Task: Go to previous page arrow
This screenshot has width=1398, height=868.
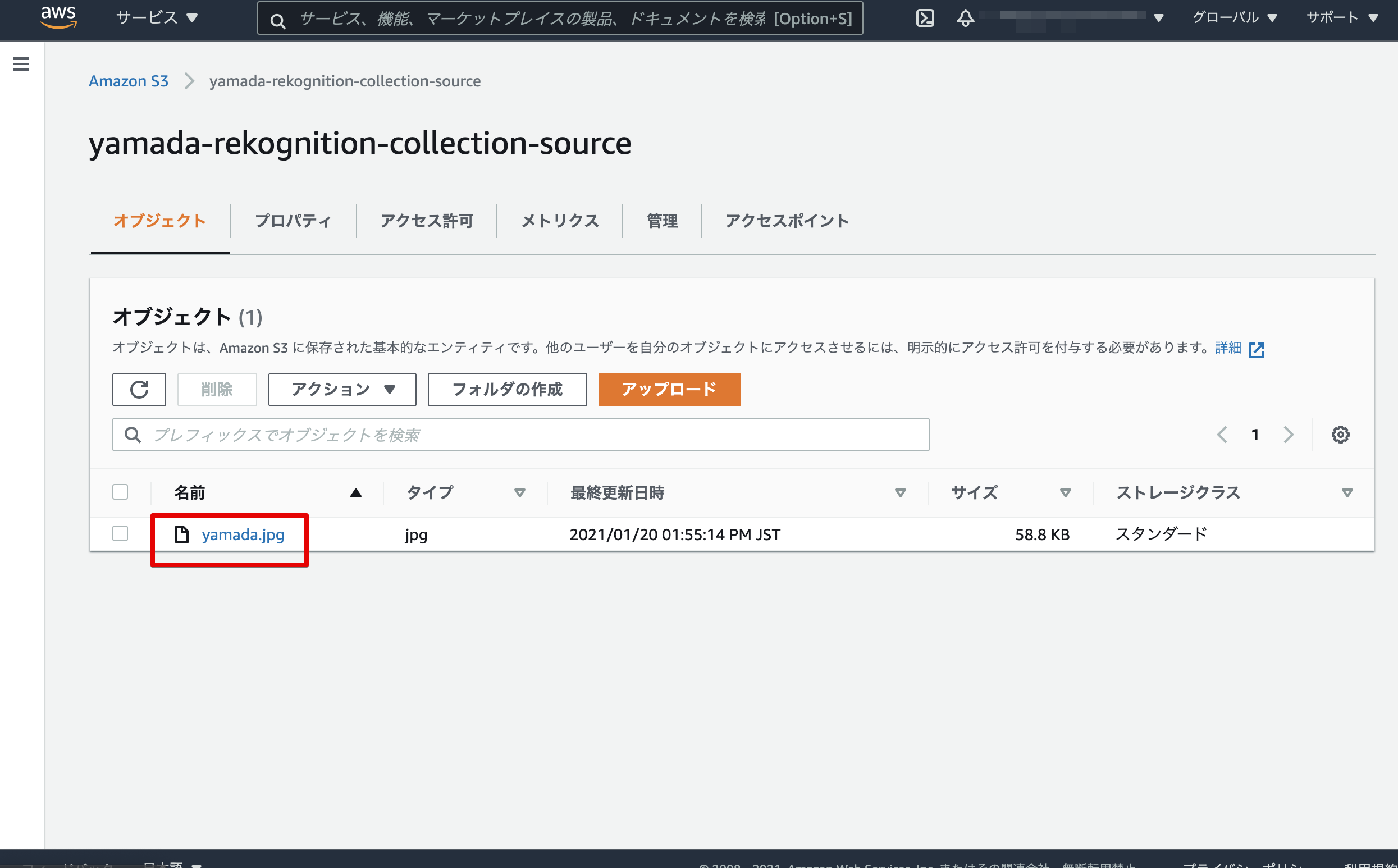Action: click(x=1222, y=435)
